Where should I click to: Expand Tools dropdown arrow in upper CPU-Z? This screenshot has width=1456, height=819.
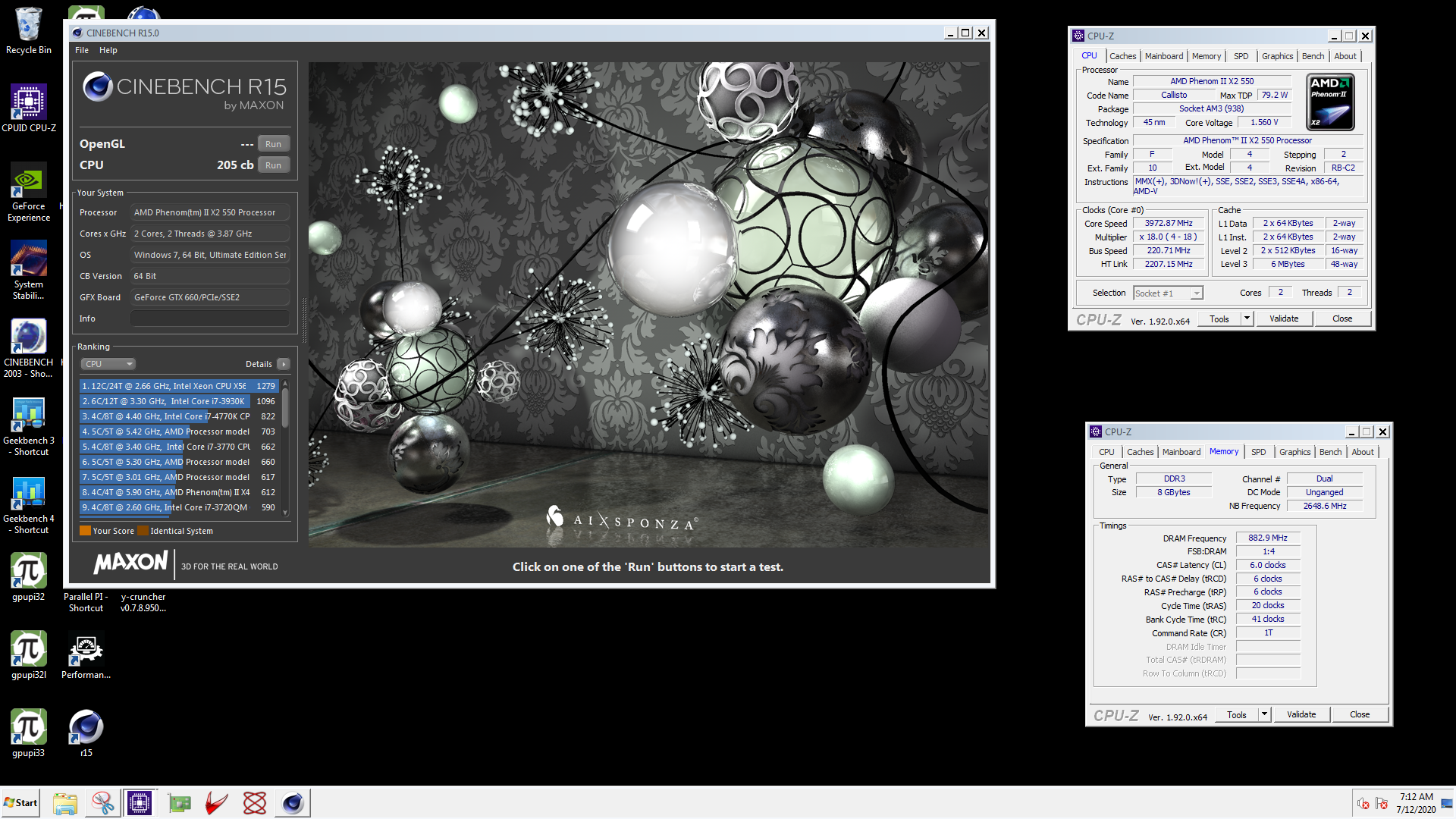point(1247,319)
